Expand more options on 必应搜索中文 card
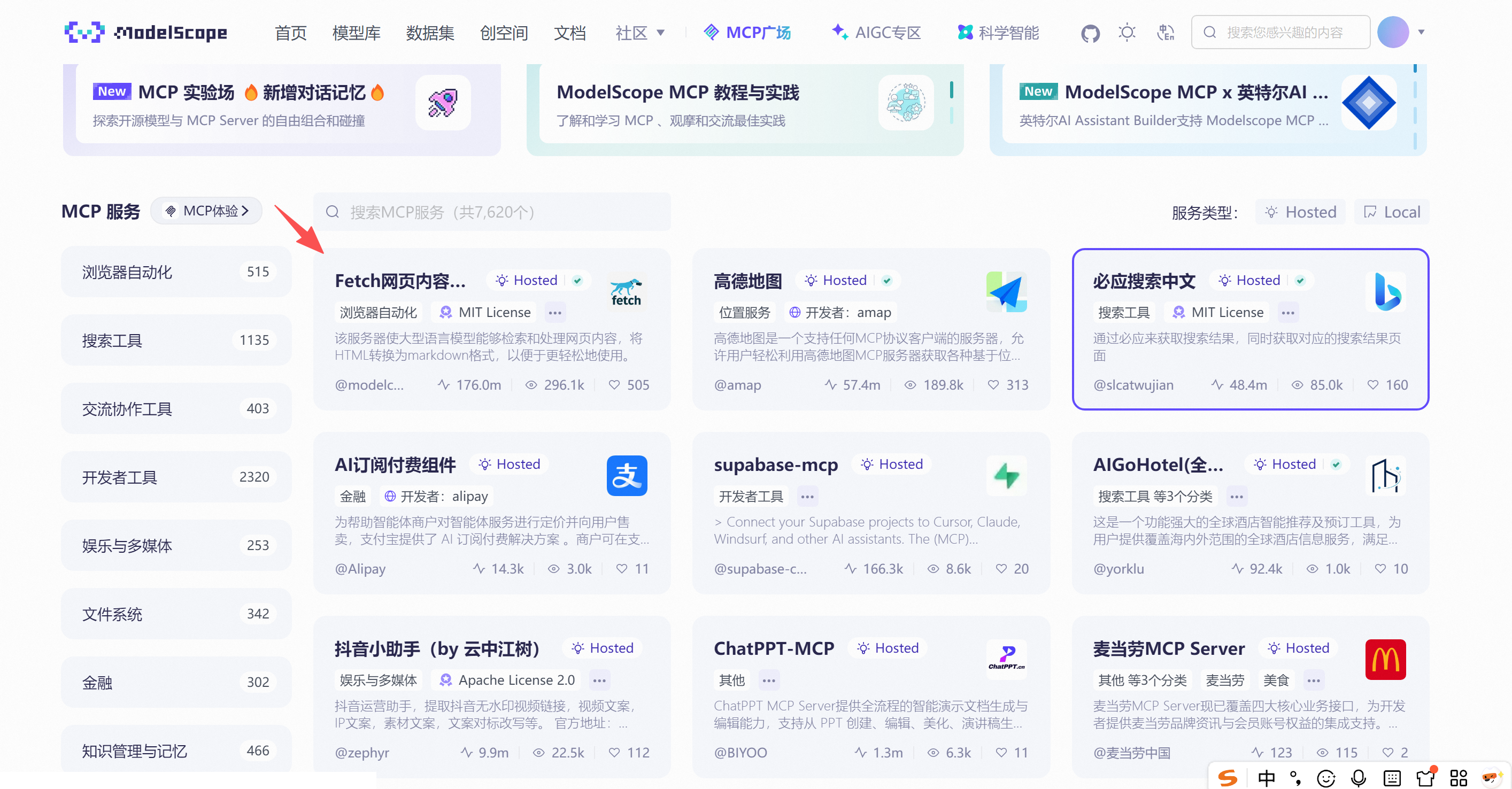1512x789 pixels. click(x=1288, y=312)
